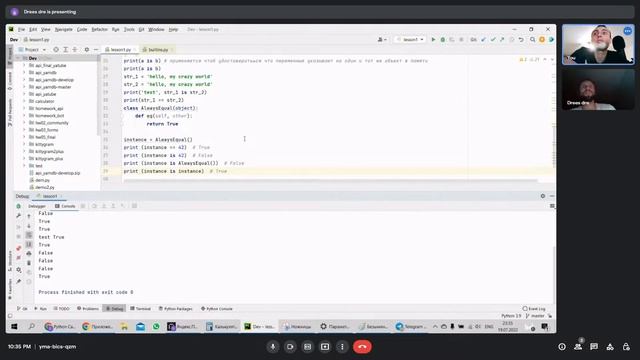Image resolution: width=640 pixels, height=360 pixels.
Task: Open the Meet chat panel icon
Action: (594, 347)
